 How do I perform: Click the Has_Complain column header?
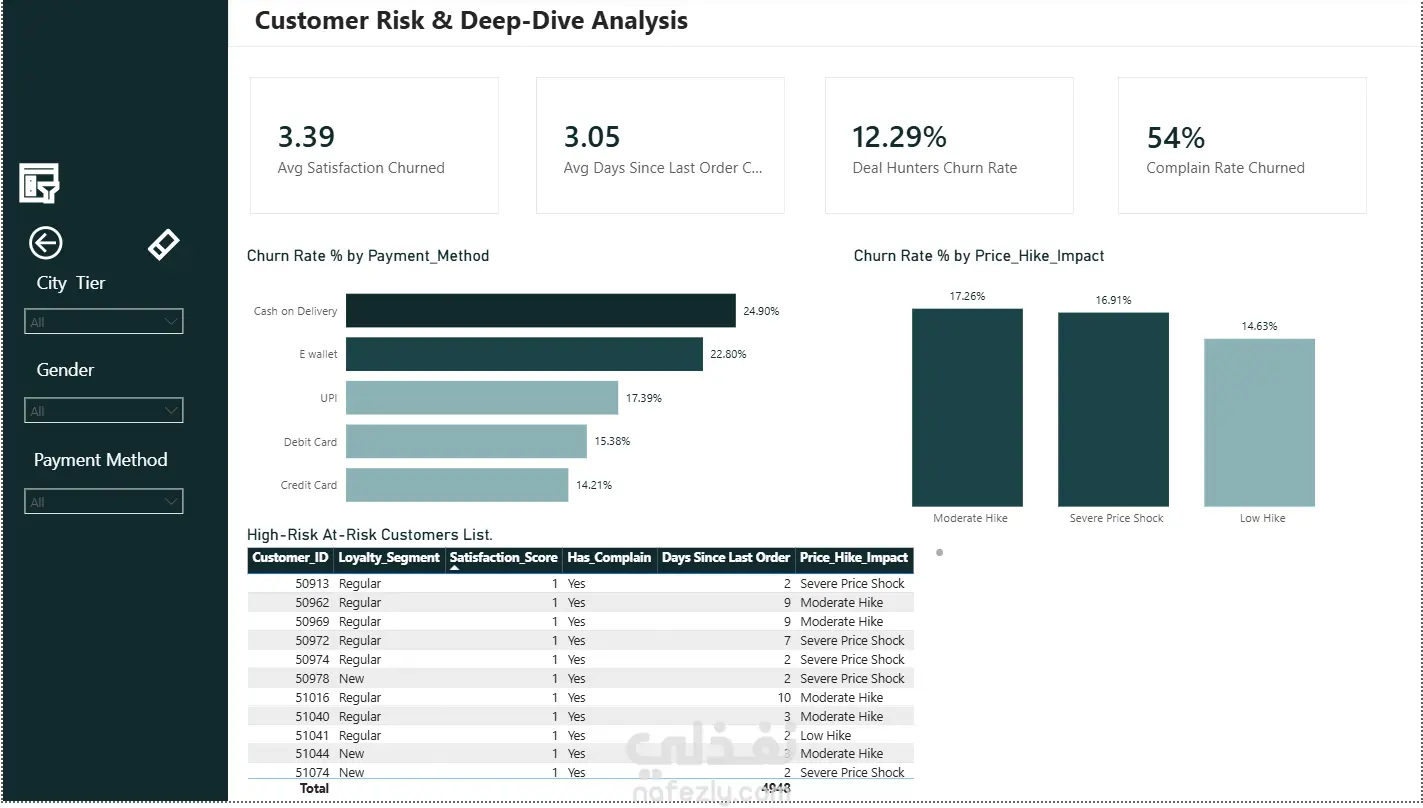609,558
